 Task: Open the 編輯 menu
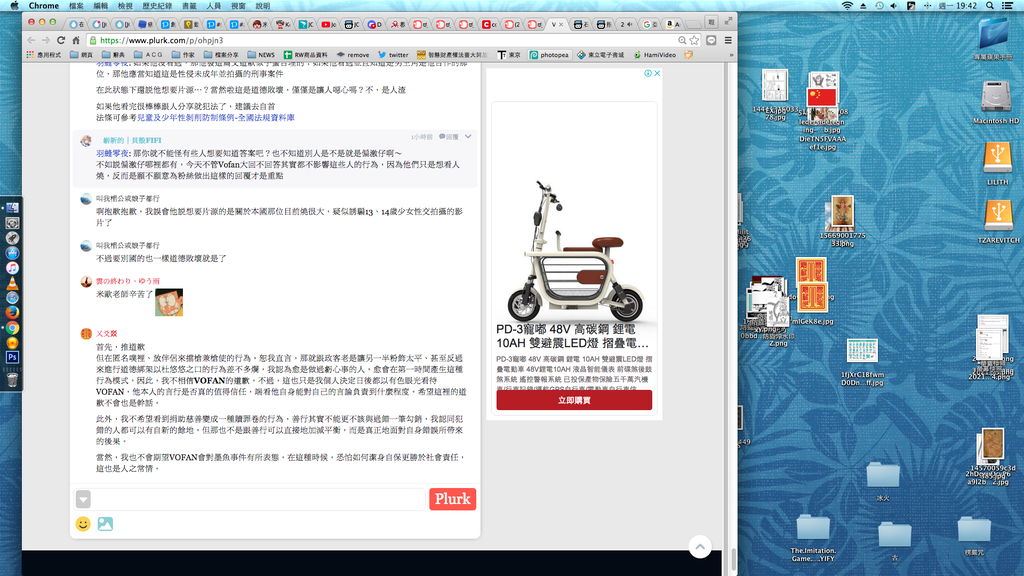tap(101, 6)
